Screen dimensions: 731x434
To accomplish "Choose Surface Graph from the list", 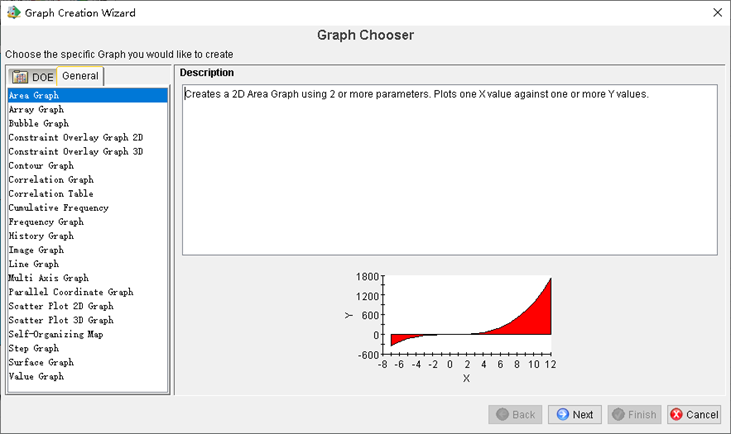I will pos(41,362).
